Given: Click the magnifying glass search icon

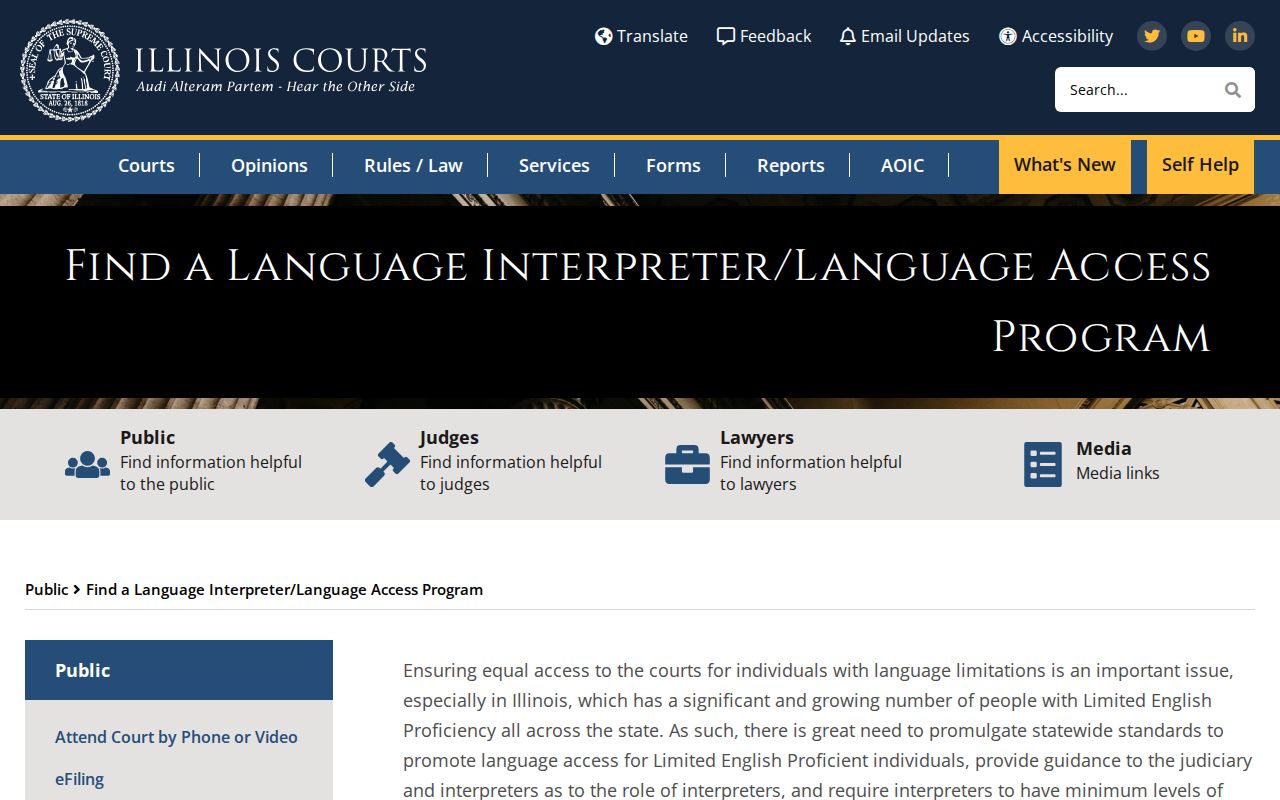Looking at the screenshot, I should tap(1233, 90).
